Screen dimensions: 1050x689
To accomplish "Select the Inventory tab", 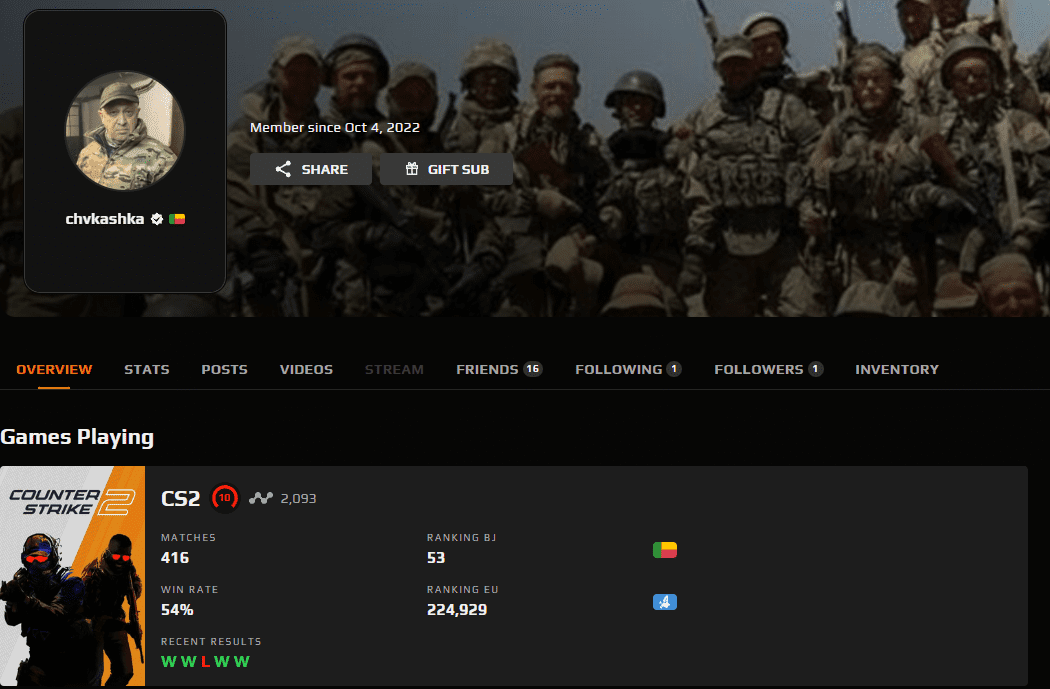I will (897, 369).
